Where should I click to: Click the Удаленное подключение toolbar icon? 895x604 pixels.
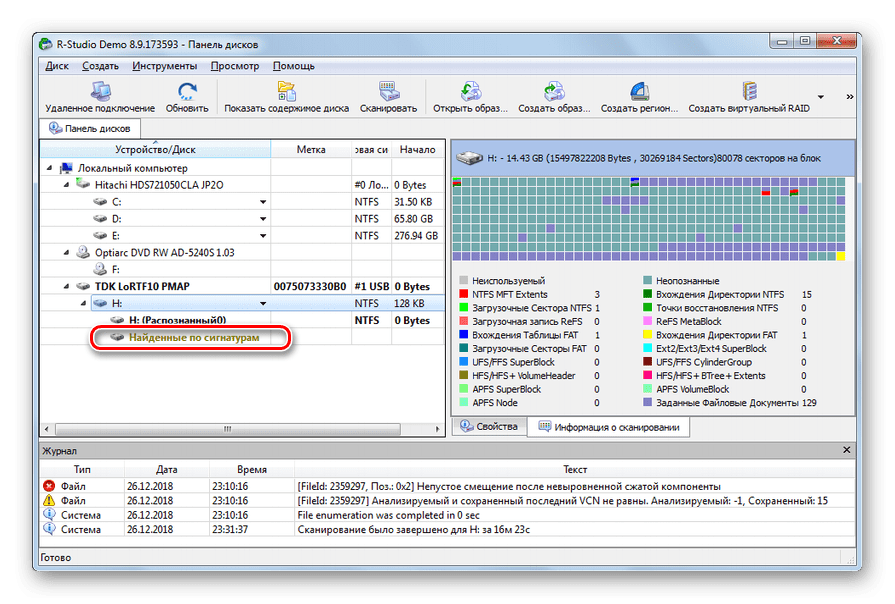coord(99,92)
